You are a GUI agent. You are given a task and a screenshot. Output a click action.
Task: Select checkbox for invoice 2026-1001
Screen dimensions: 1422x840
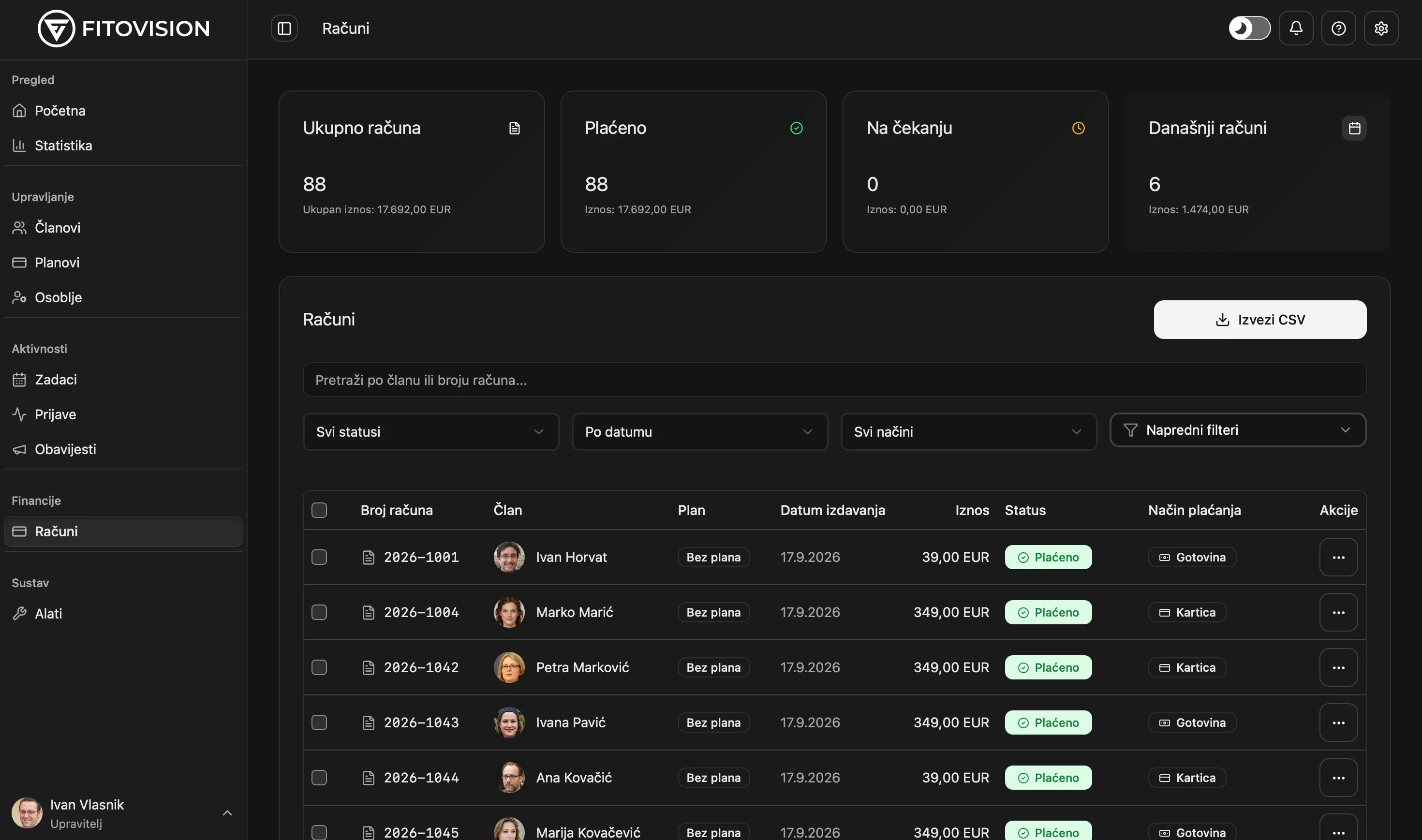point(319,557)
